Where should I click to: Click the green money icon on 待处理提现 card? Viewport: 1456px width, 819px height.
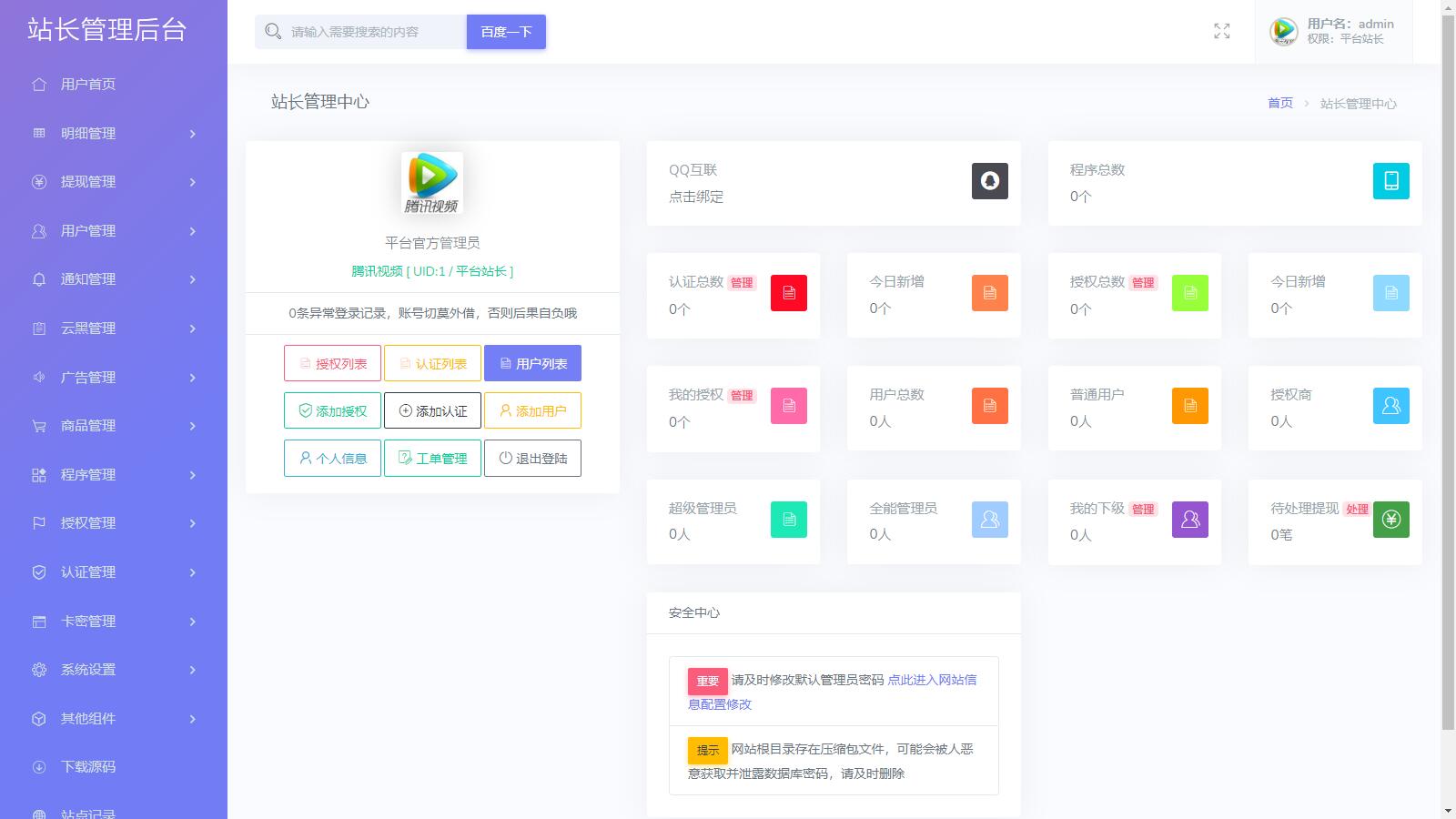1390,520
